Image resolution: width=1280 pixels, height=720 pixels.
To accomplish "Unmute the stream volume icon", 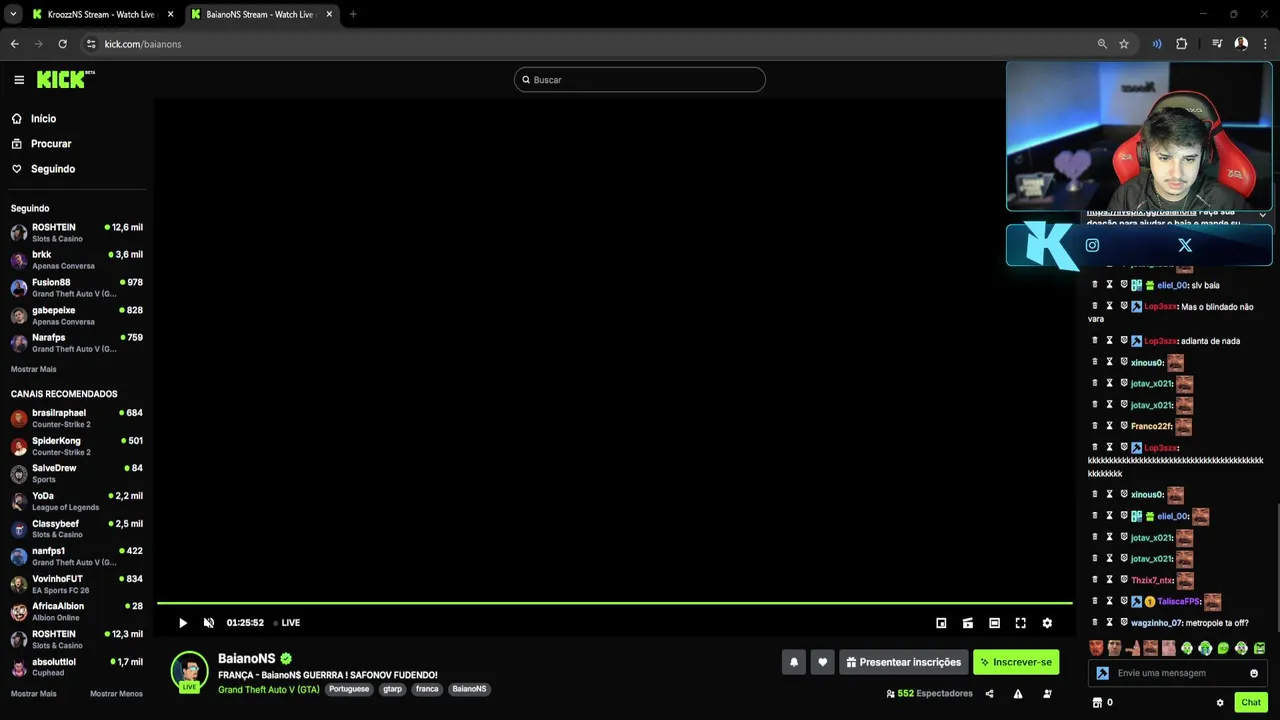I will [209, 623].
